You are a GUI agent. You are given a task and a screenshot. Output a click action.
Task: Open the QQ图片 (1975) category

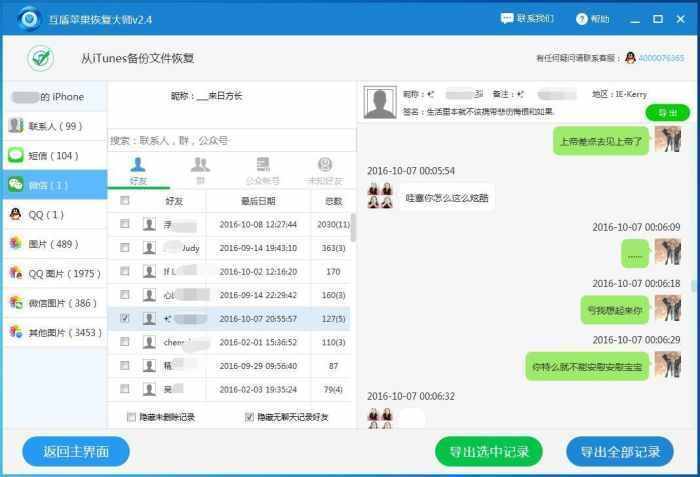point(54,273)
